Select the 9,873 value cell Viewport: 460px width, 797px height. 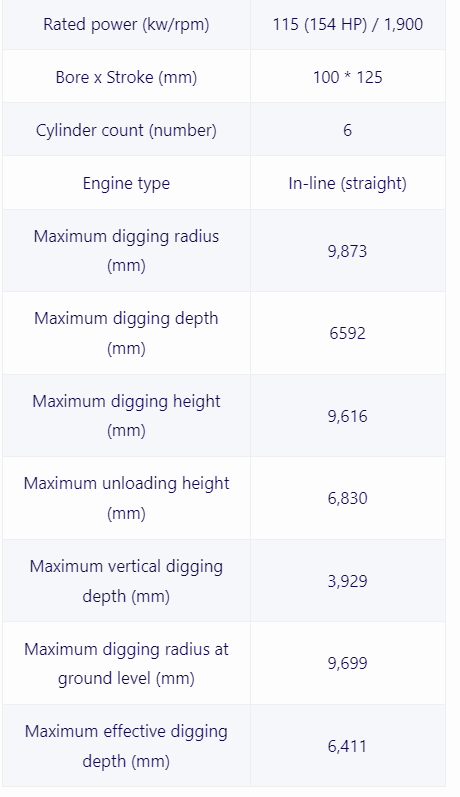[x=348, y=251]
